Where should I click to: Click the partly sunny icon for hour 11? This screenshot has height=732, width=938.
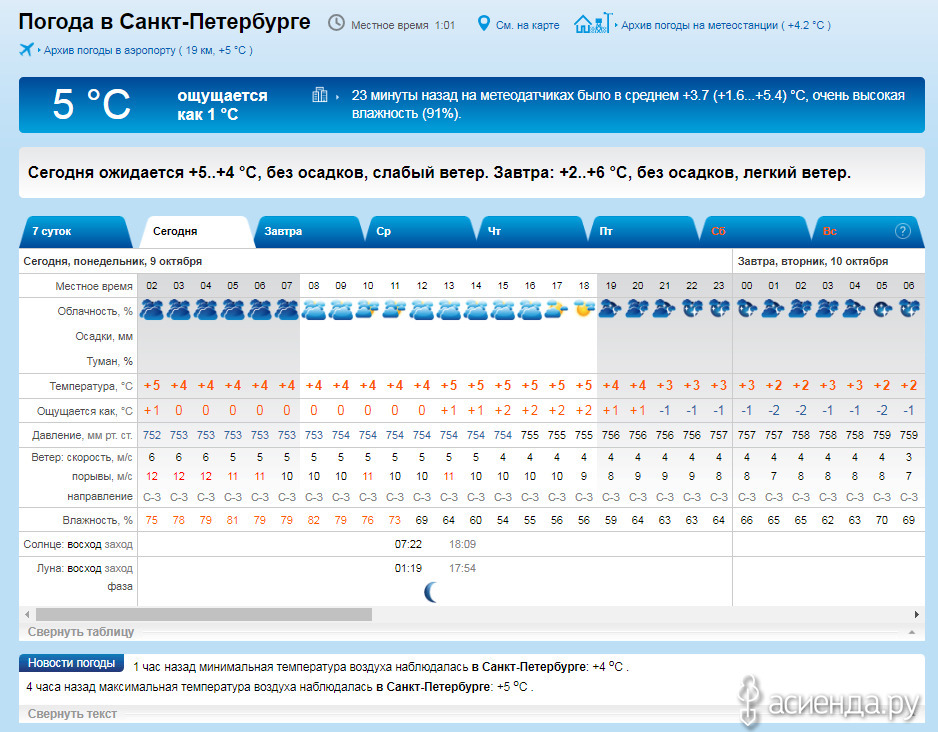click(x=394, y=310)
